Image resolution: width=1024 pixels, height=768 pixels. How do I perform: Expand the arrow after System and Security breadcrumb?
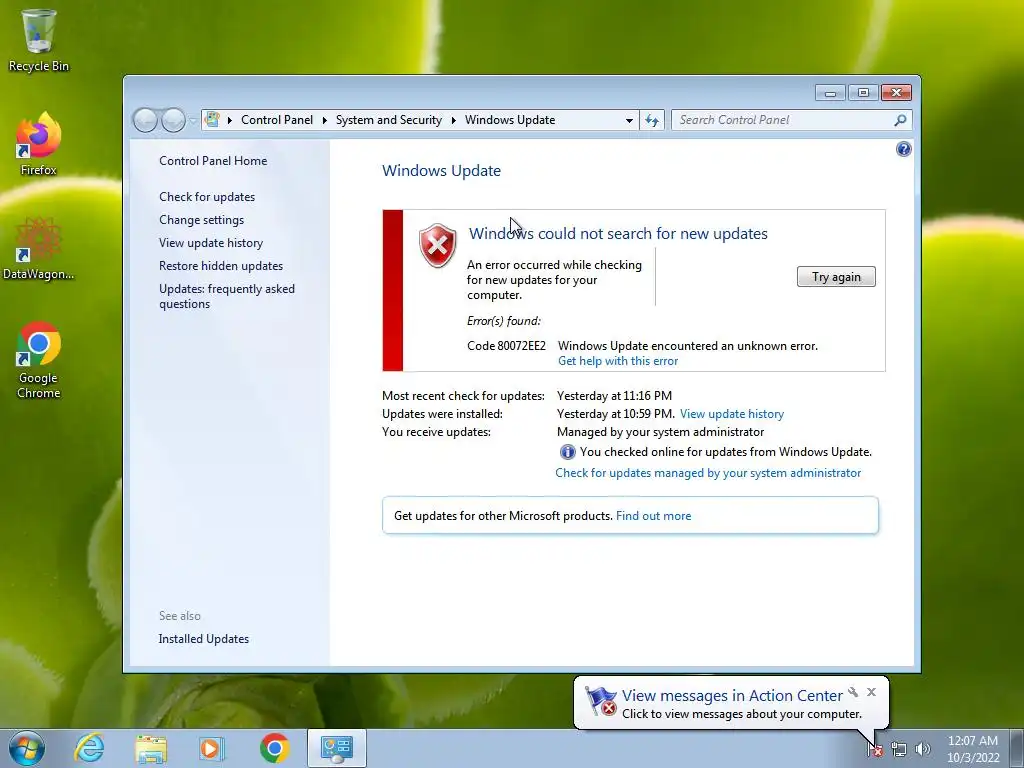pyautogui.click(x=453, y=120)
